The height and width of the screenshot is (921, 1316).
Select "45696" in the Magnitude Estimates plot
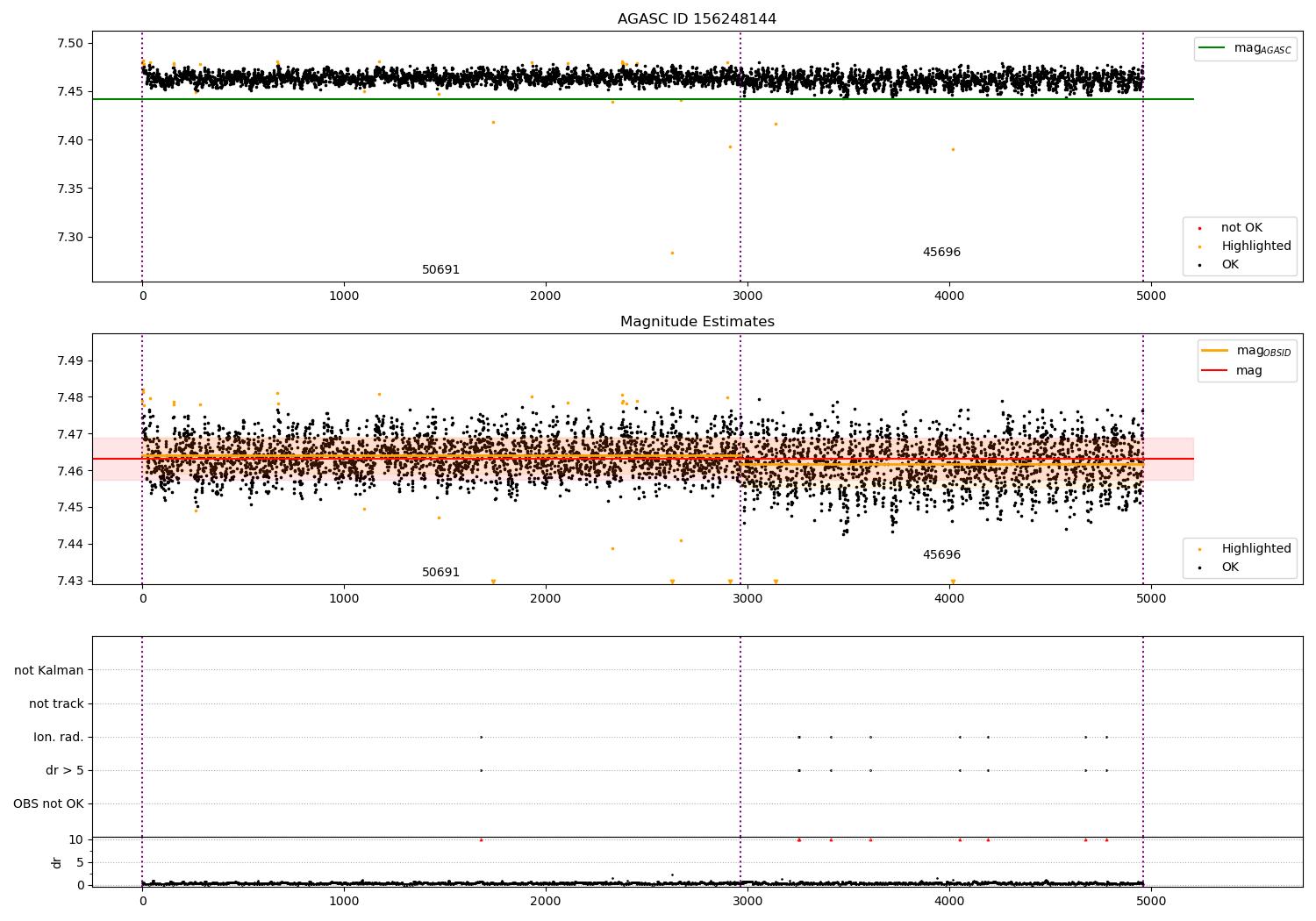pyautogui.click(x=941, y=555)
